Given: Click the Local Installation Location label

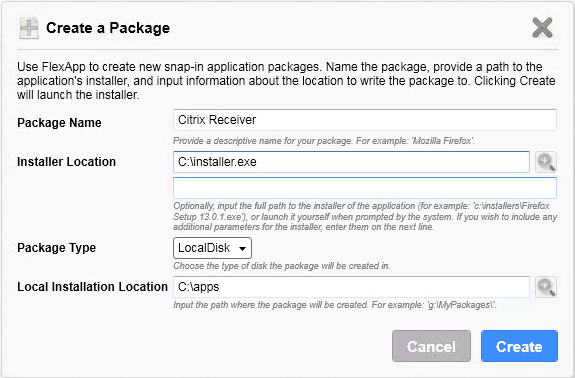Looking at the screenshot, I should [x=92, y=287].
